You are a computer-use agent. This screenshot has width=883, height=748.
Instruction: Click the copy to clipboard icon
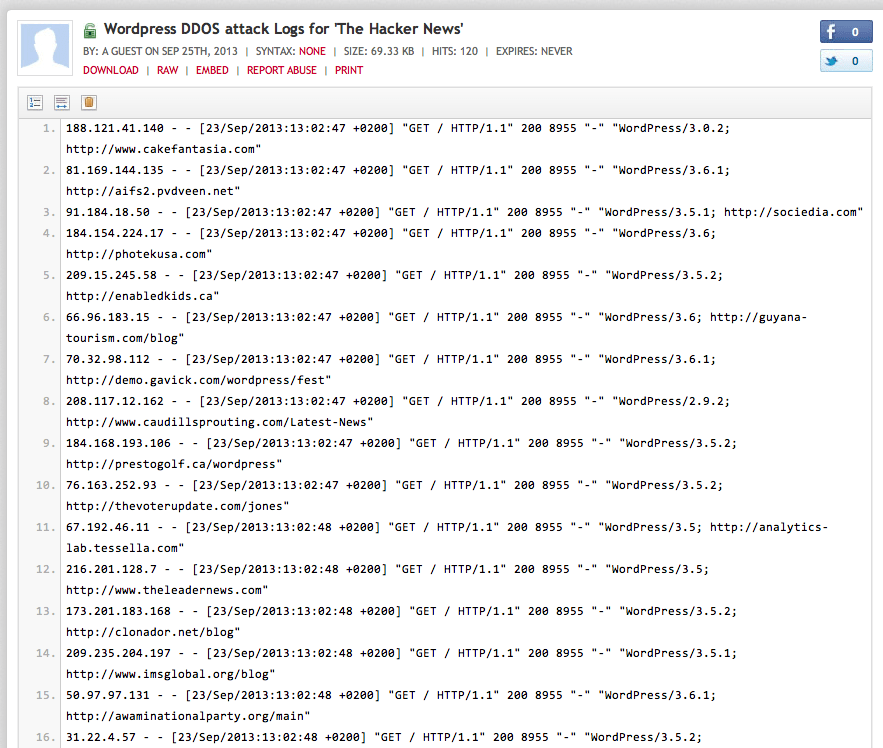pos(89,103)
